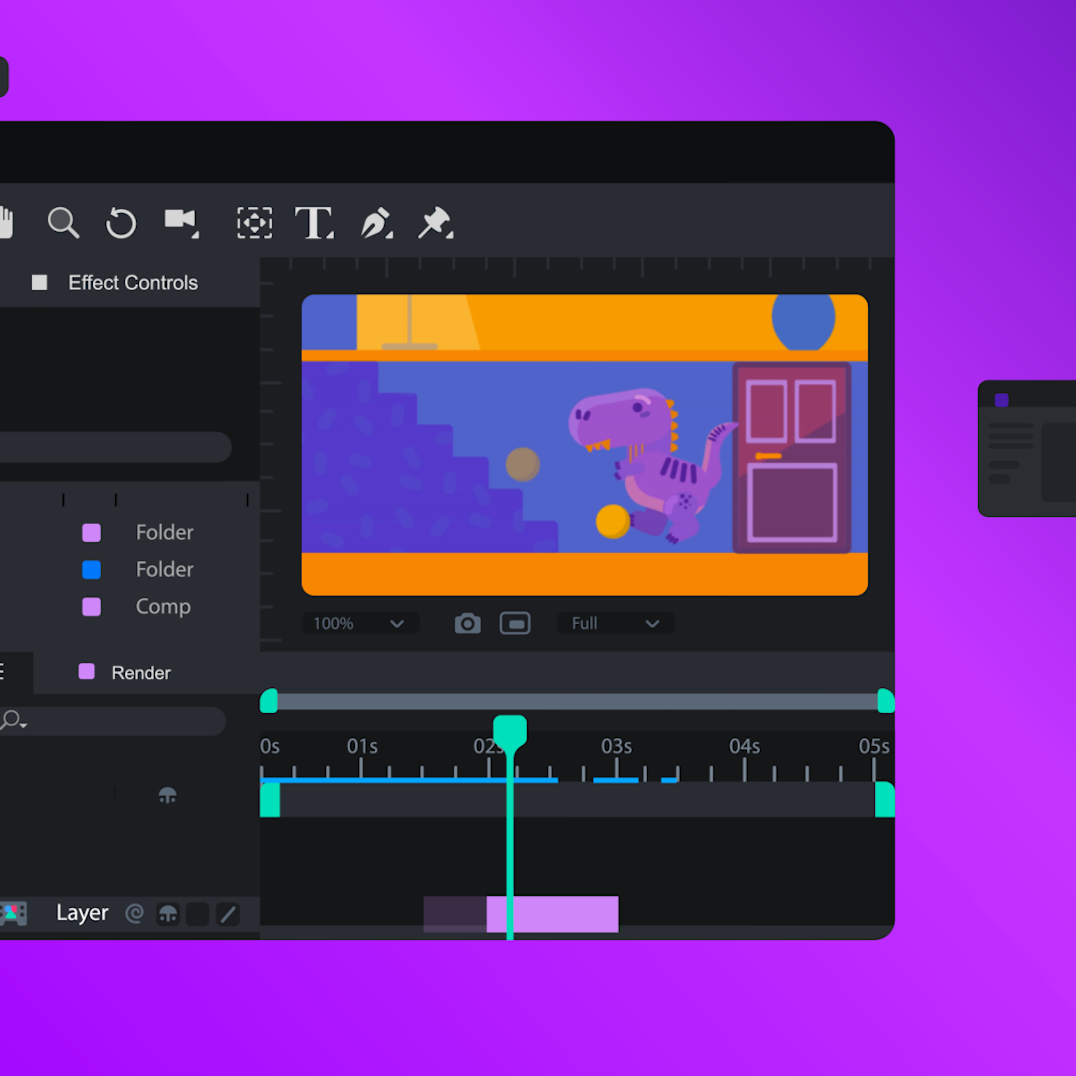Show the last snapshot

(x=515, y=623)
